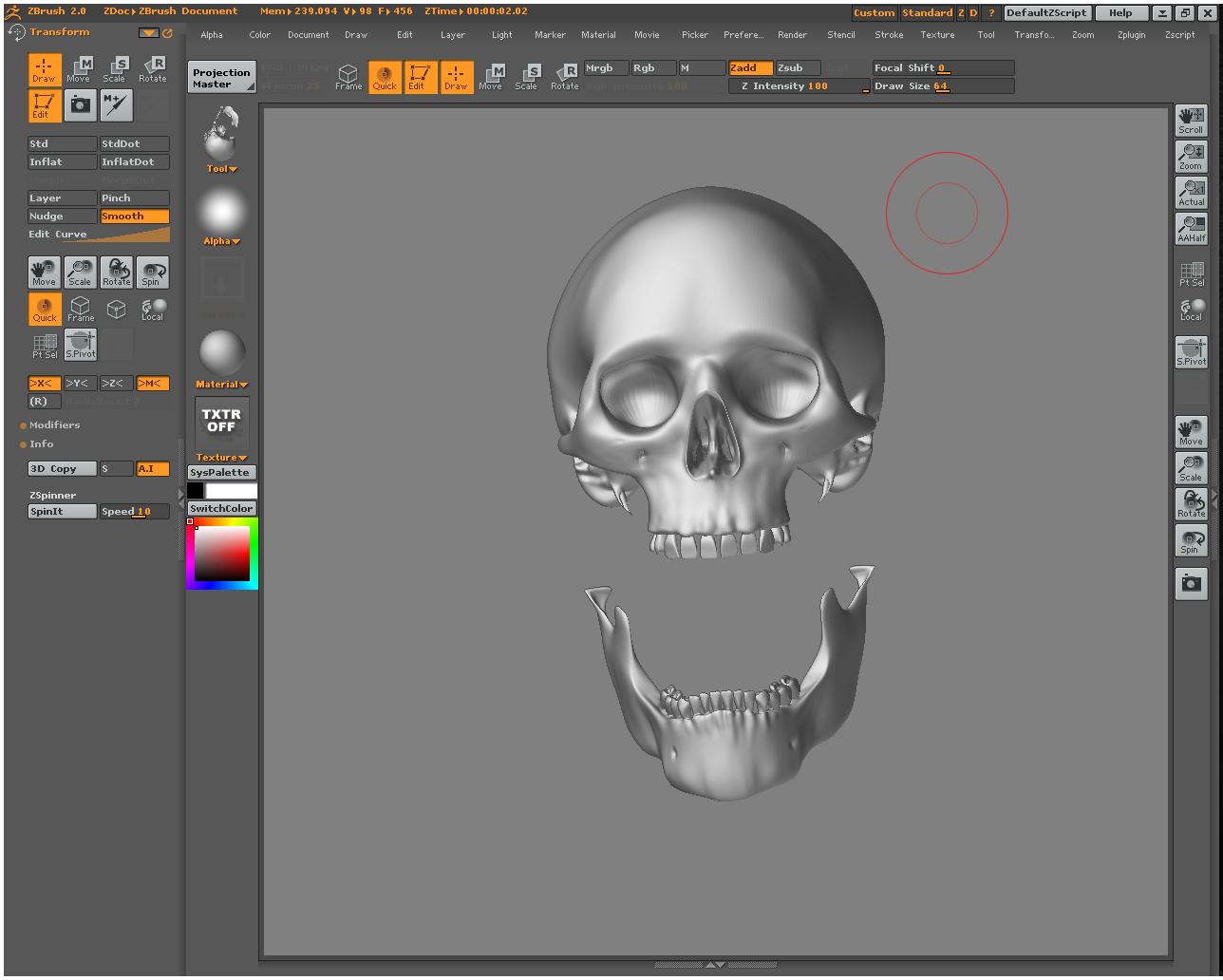The height and width of the screenshot is (980, 1223).
Task: Open the Material selector popup
Action: pyautogui.click(x=220, y=384)
